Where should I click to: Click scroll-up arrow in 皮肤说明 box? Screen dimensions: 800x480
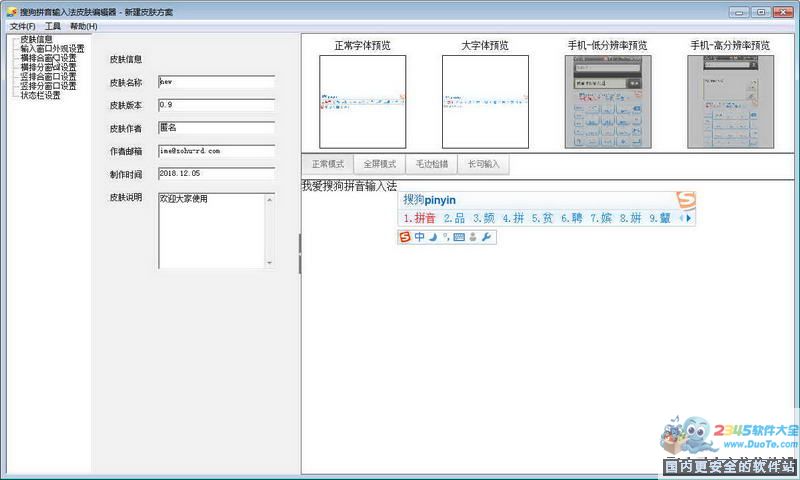click(269, 199)
